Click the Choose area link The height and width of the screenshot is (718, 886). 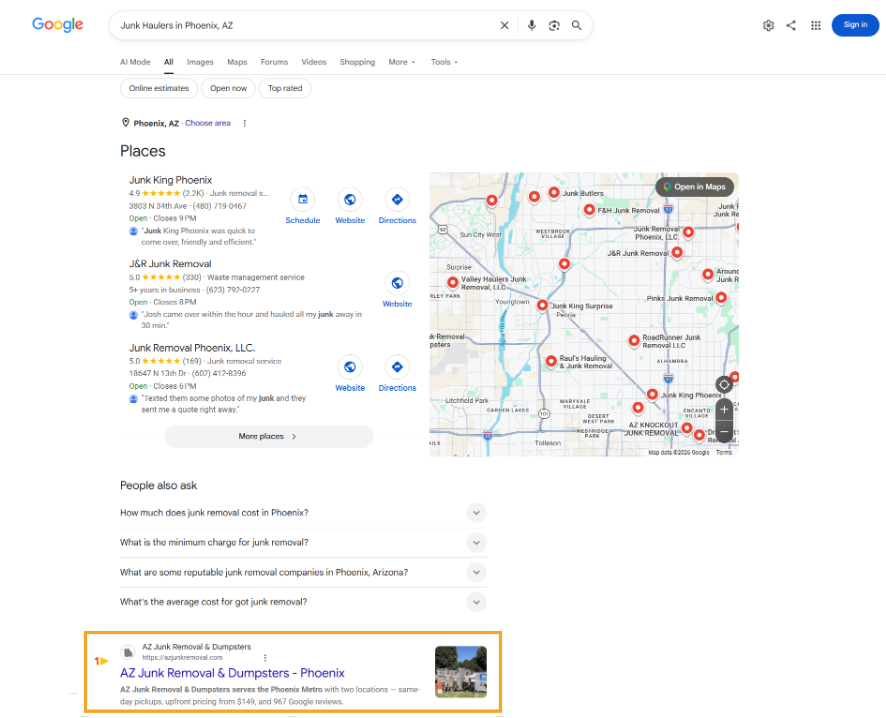point(208,123)
